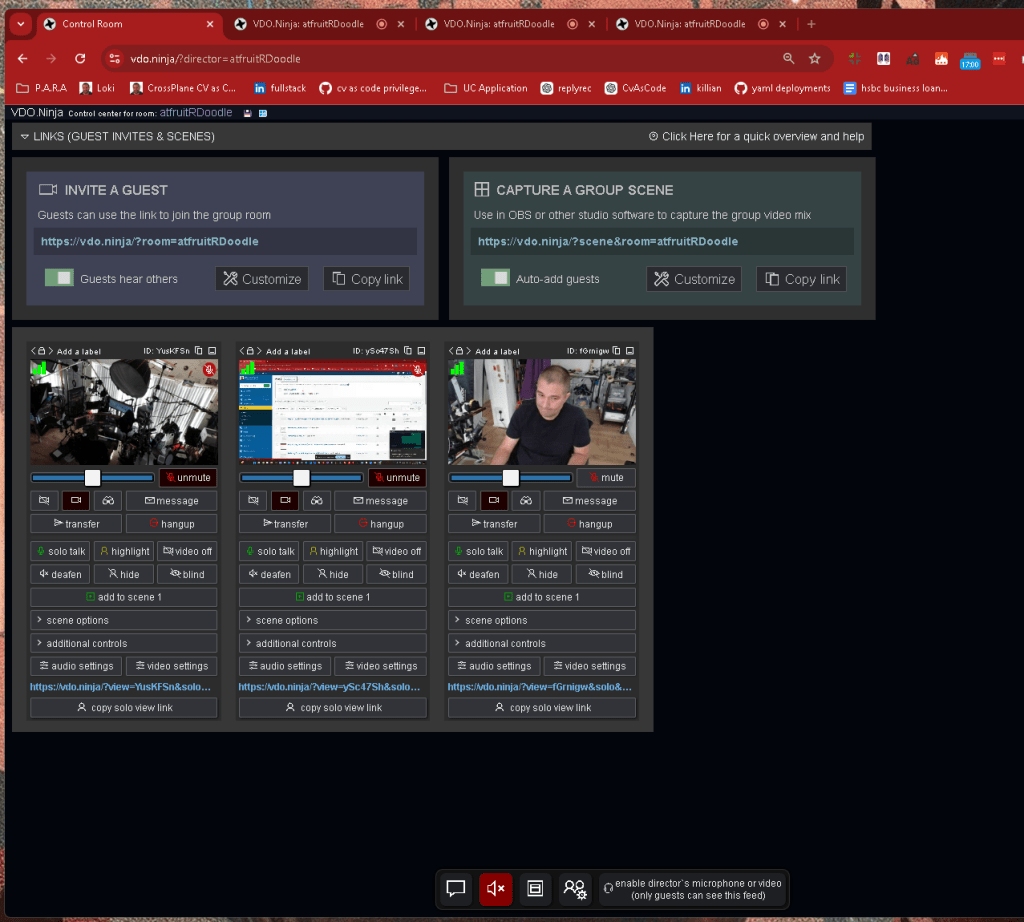Open the new tab plus button

click(x=811, y=24)
